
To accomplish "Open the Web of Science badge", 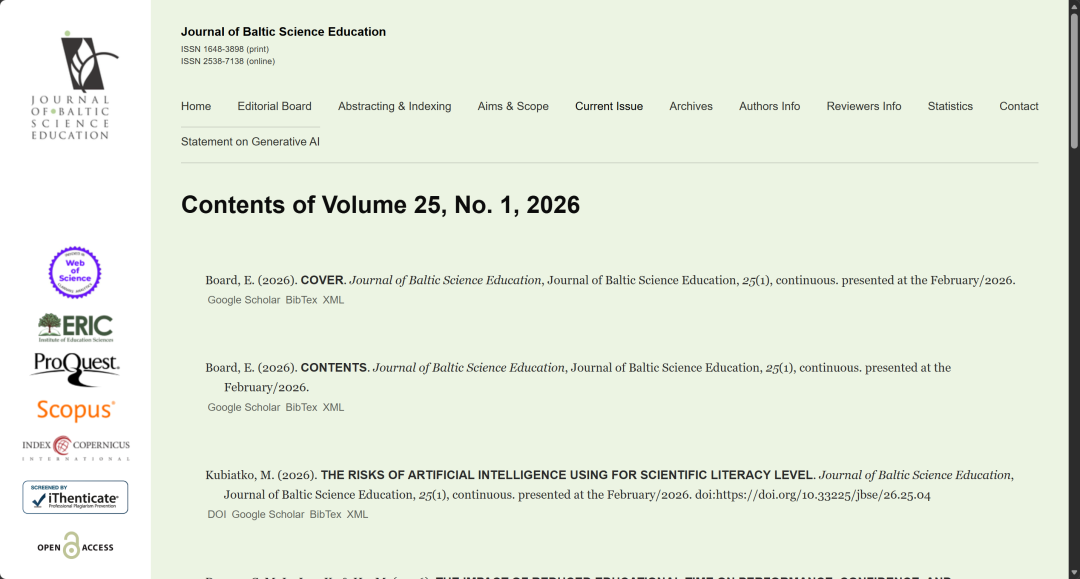I will 75,273.
